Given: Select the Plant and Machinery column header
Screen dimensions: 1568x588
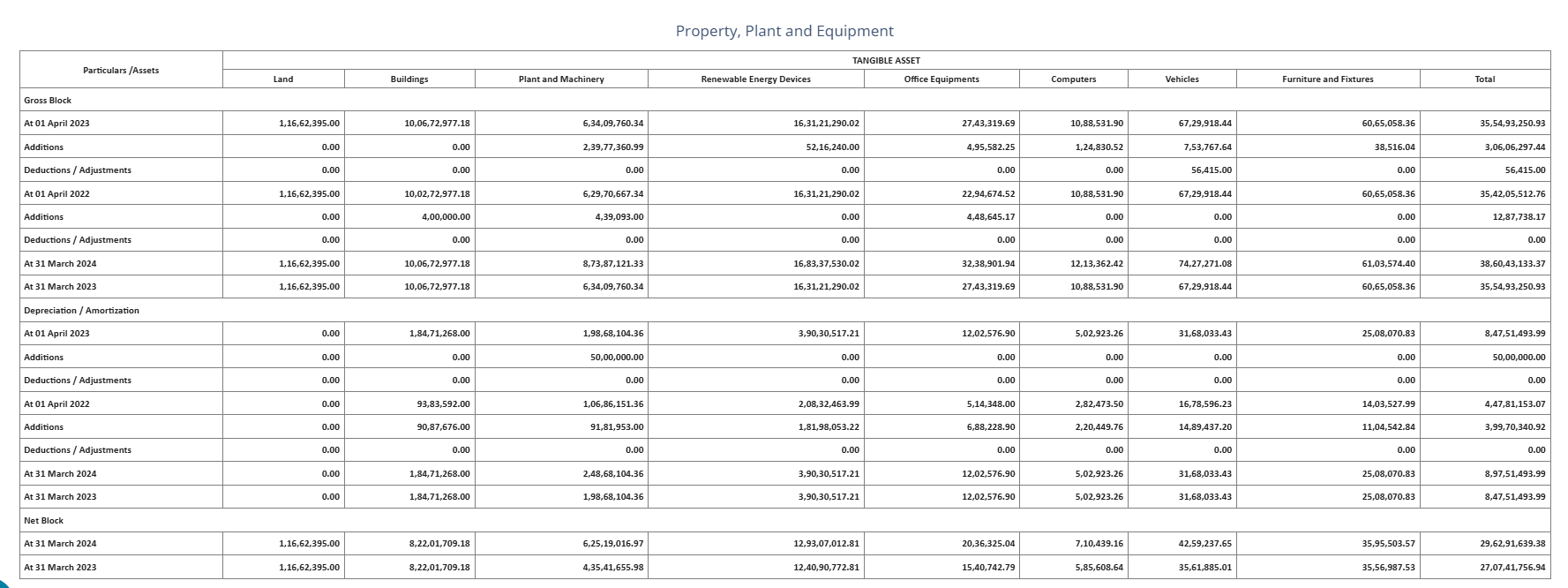Looking at the screenshot, I should coord(561,79).
